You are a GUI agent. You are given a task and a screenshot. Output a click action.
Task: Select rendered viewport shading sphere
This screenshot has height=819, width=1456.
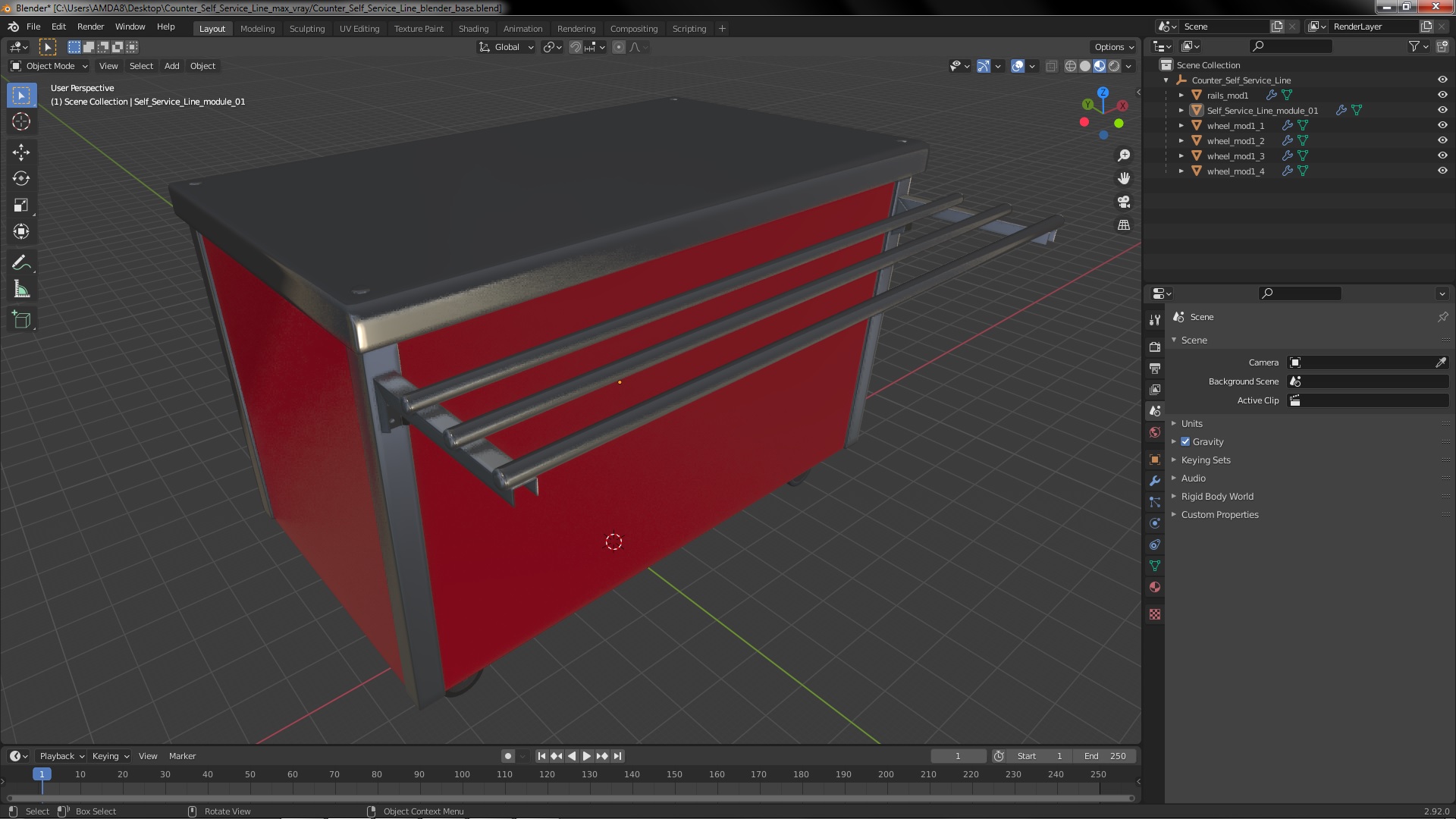(x=1114, y=66)
